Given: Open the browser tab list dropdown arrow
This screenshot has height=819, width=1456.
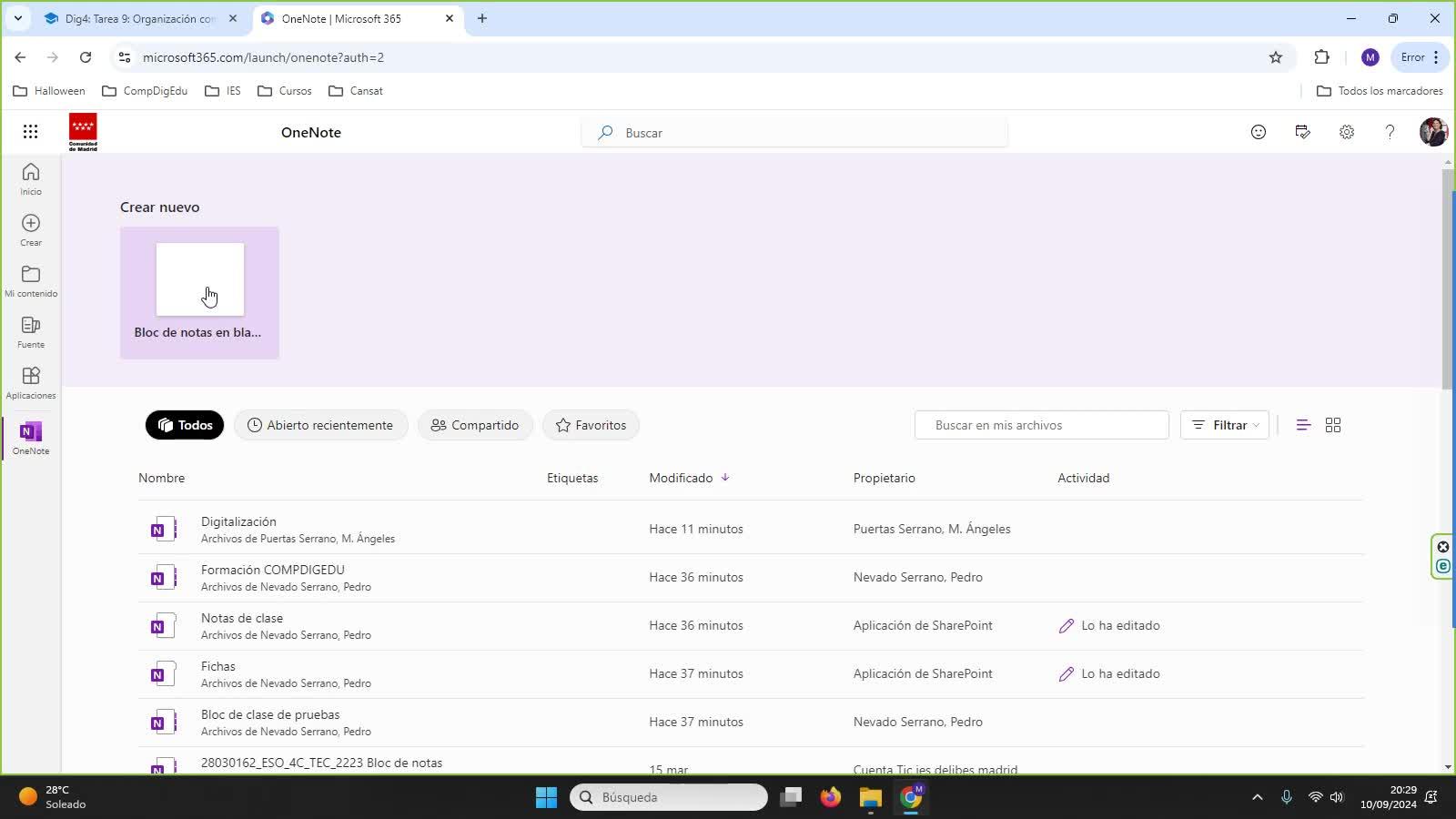Looking at the screenshot, I should [17, 18].
